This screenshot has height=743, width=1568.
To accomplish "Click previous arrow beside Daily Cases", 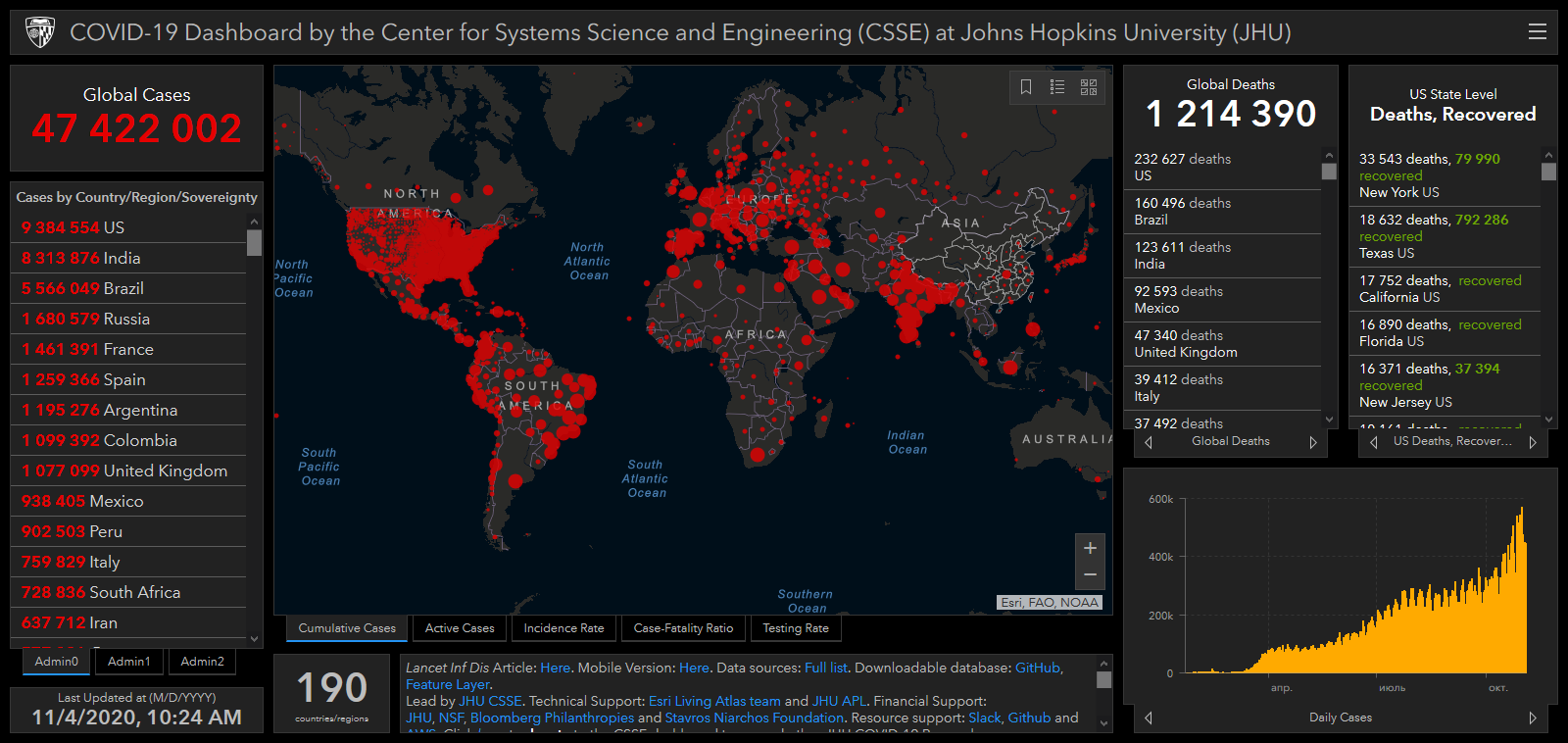I will (1149, 718).
